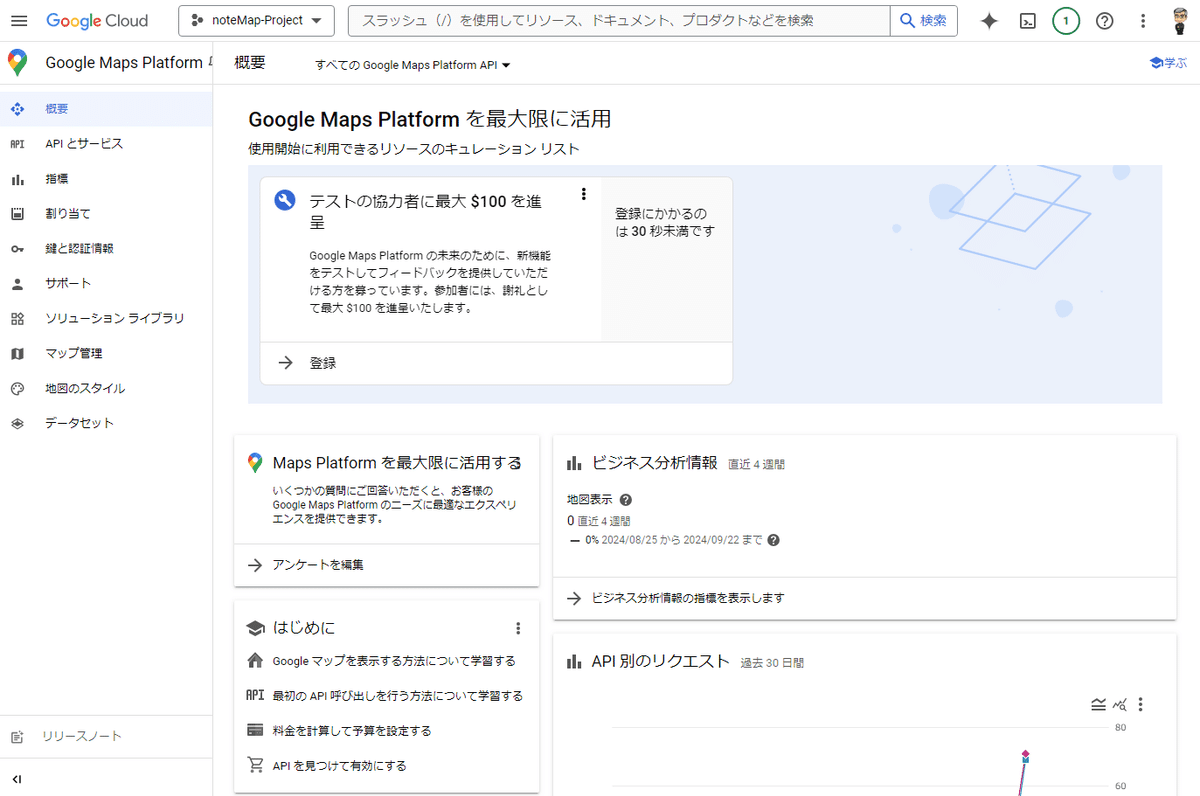Expand すべての Google Maps Platform API dropdown
This screenshot has height=796, width=1200.
click(413, 65)
